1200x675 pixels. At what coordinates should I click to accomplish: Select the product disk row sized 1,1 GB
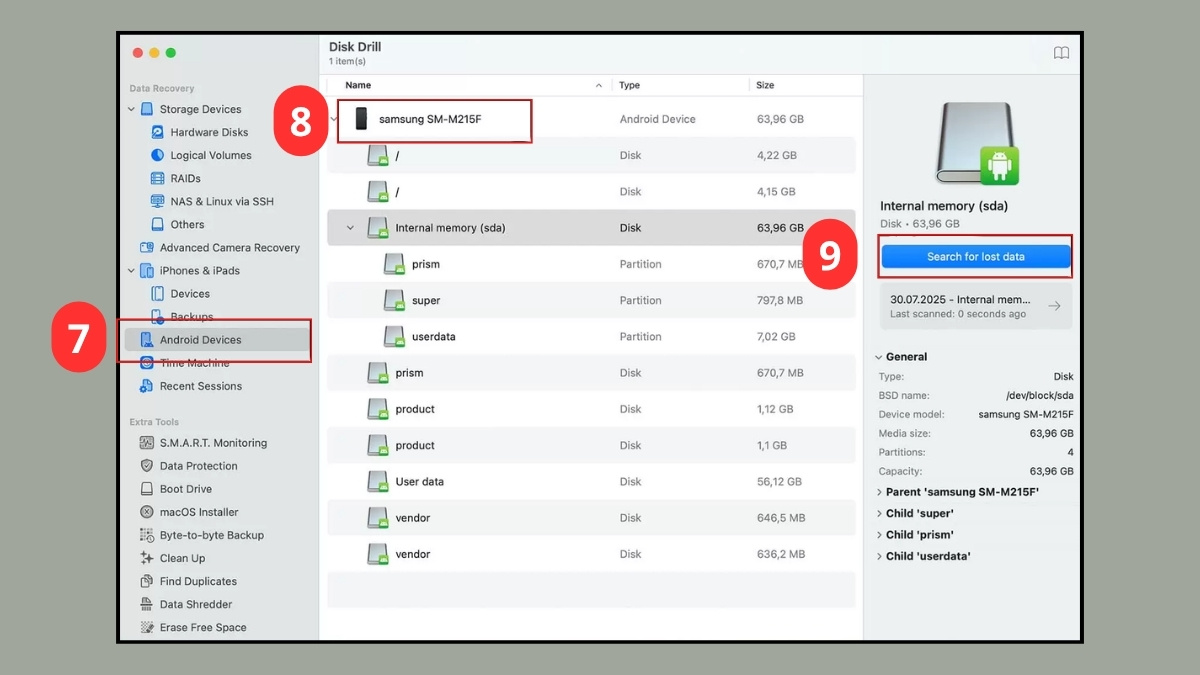point(591,445)
